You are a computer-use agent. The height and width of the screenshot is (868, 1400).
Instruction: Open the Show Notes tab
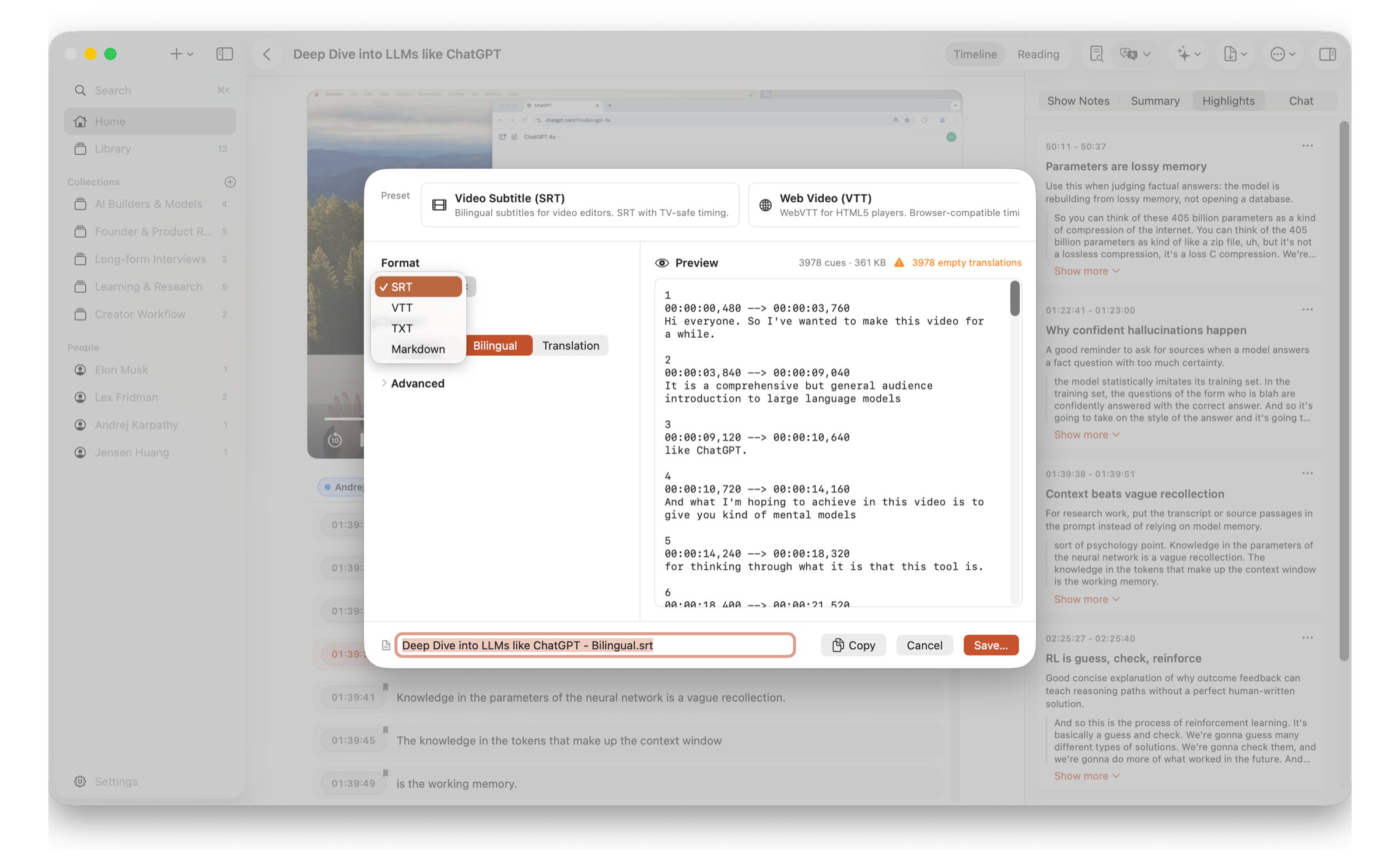coord(1078,101)
